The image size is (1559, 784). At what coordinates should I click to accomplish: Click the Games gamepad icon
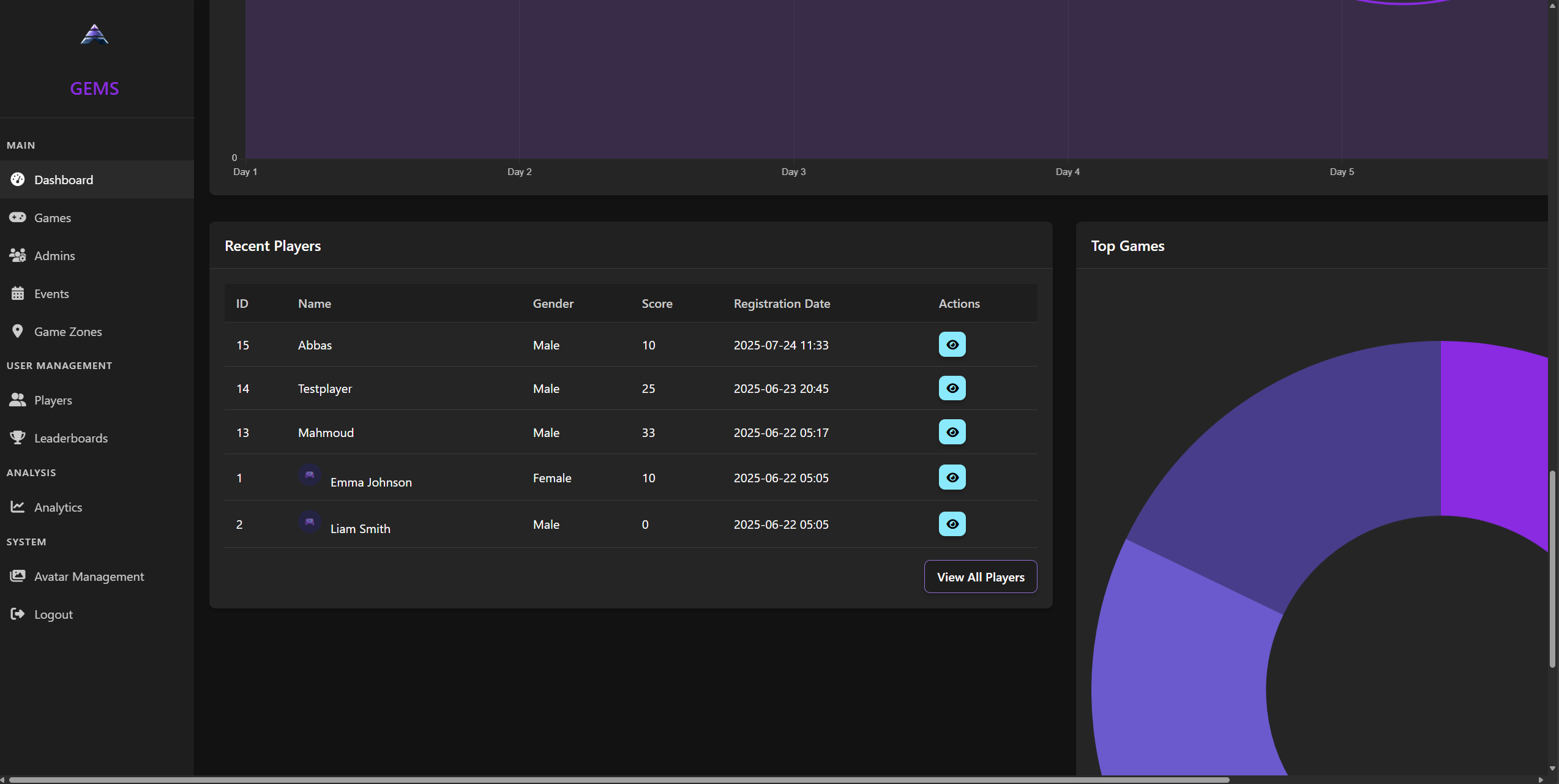(x=18, y=217)
